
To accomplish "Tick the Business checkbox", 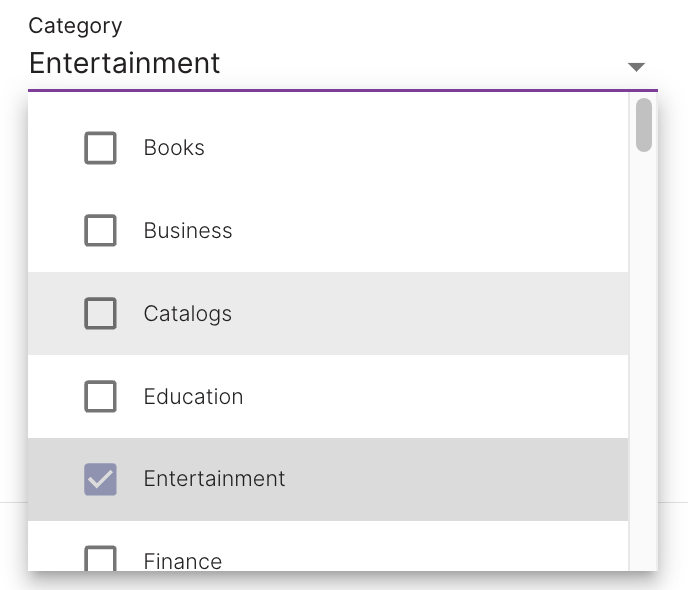I will pos(100,230).
